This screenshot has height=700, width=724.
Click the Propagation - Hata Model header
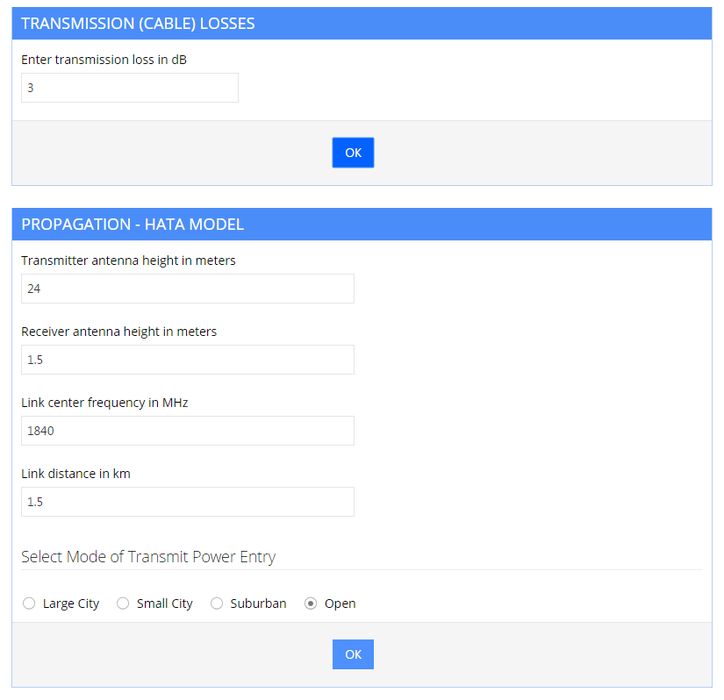[133, 225]
